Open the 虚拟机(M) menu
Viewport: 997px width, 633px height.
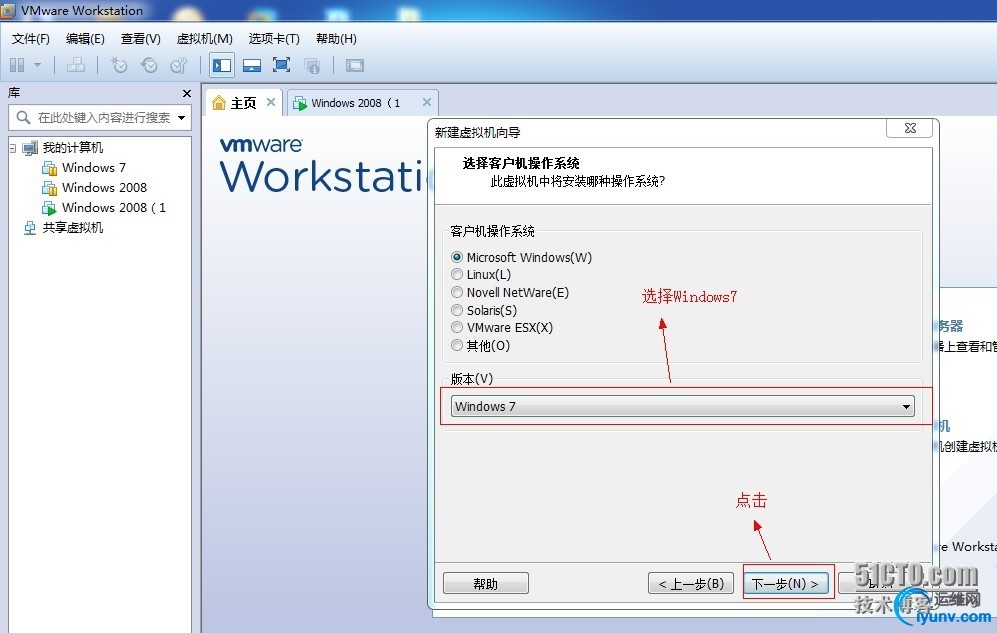coord(205,39)
